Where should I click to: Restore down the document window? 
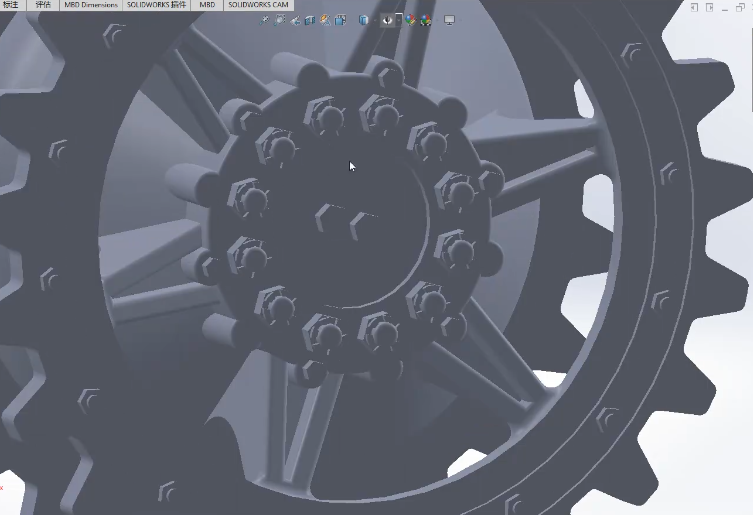click(740, 8)
